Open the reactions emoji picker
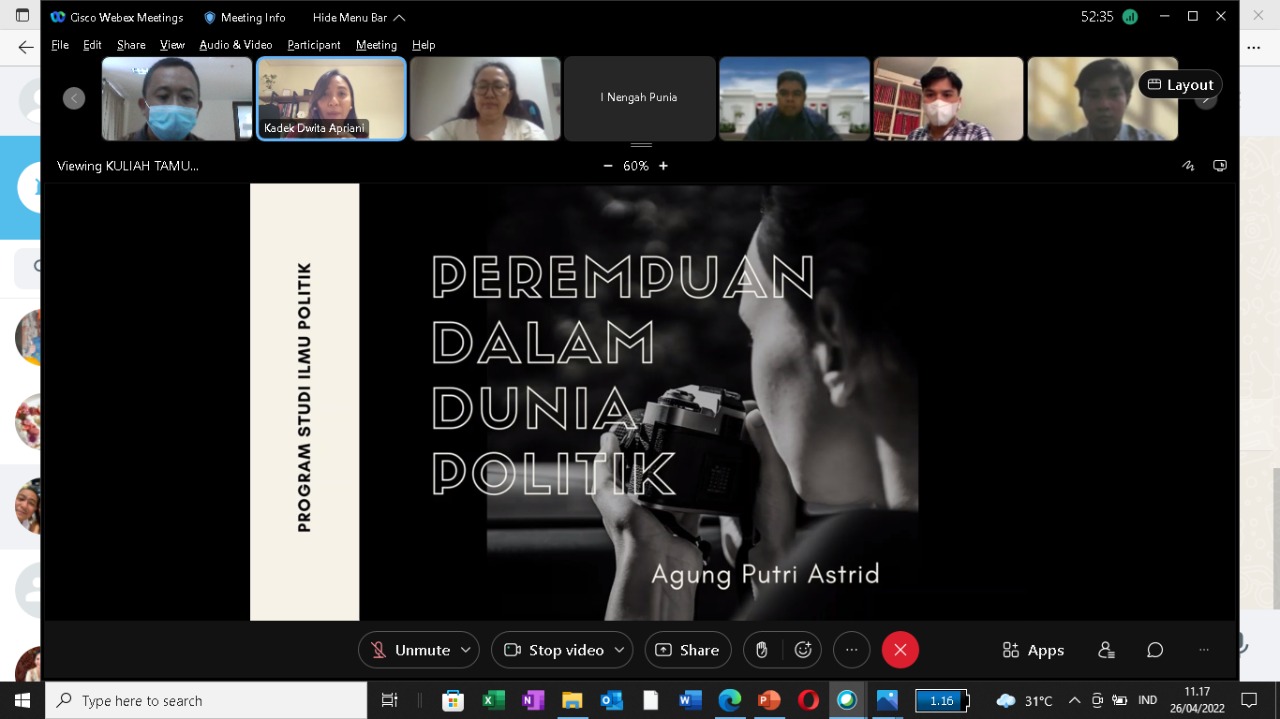Screen dimensions: 1280x719 803,650
